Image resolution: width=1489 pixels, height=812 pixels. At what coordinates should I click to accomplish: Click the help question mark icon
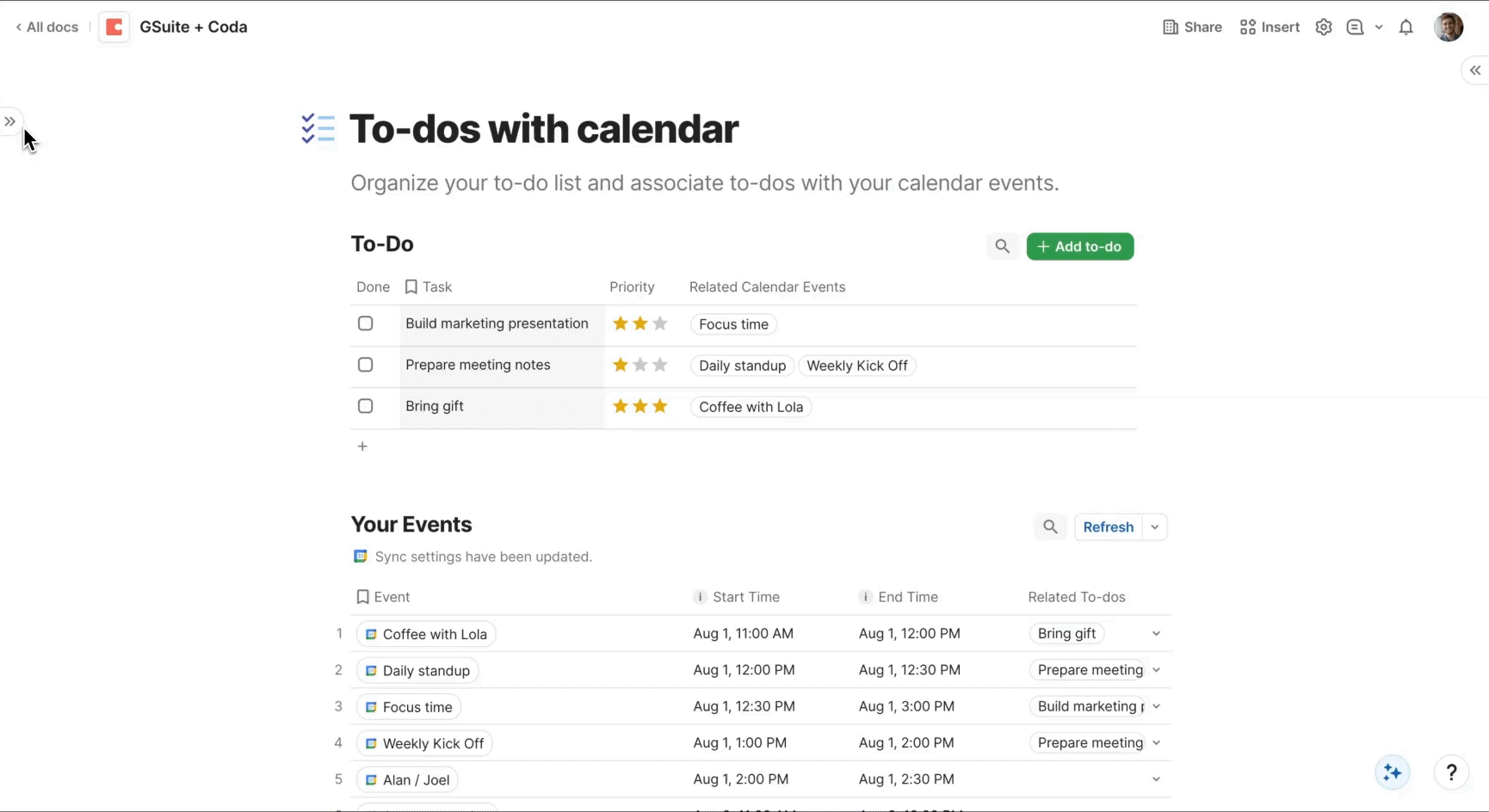1451,772
